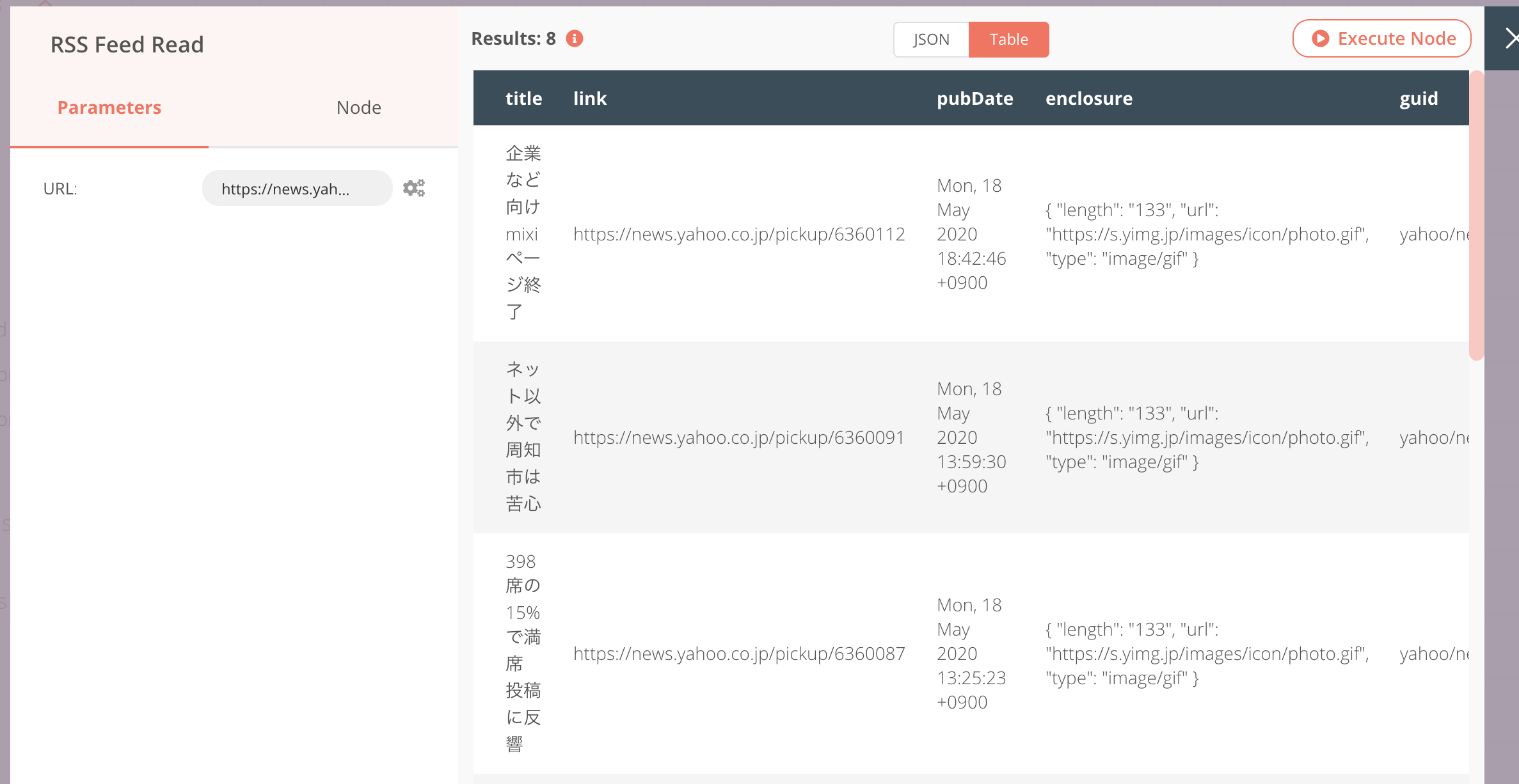The width and height of the screenshot is (1519, 784).
Task: Click the Execute Node play icon
Action: tap(1320, 38)
